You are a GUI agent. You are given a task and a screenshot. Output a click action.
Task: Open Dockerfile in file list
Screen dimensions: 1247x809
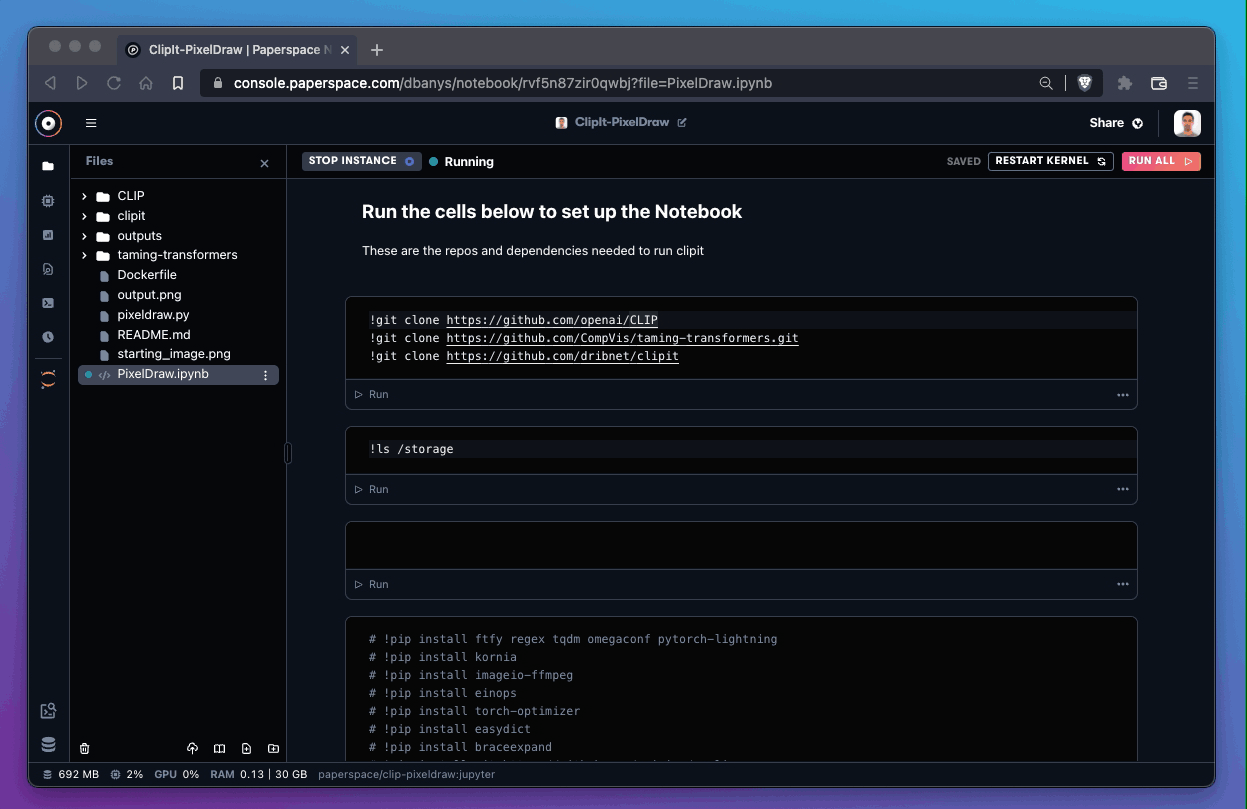click(x=146, y=275)
